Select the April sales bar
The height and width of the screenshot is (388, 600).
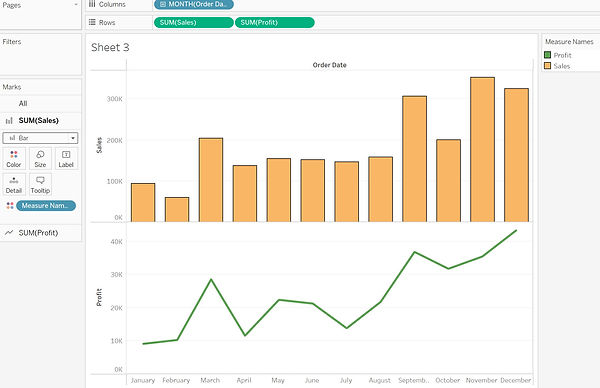[245, 194]
